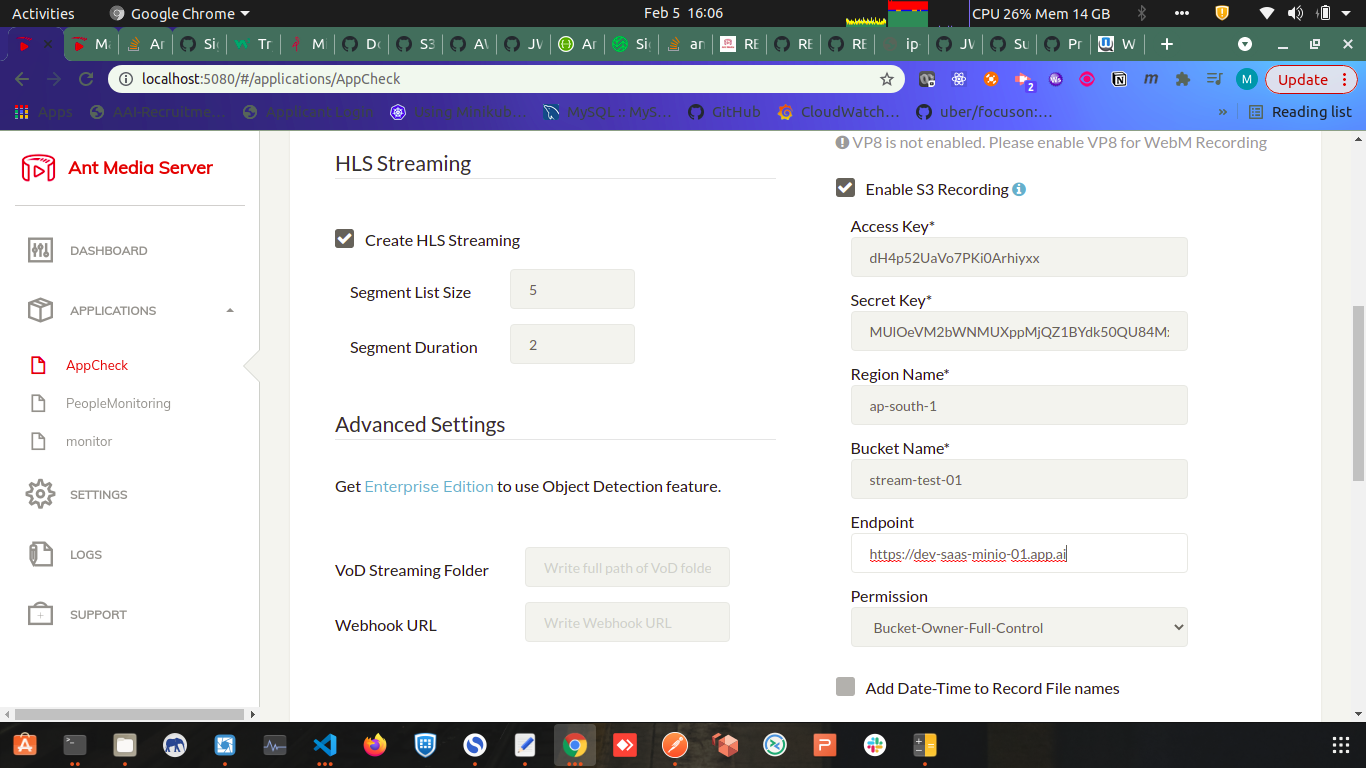Launch Firefox from the dock
Screen dimensions: 1366x768
coord(375,745)
